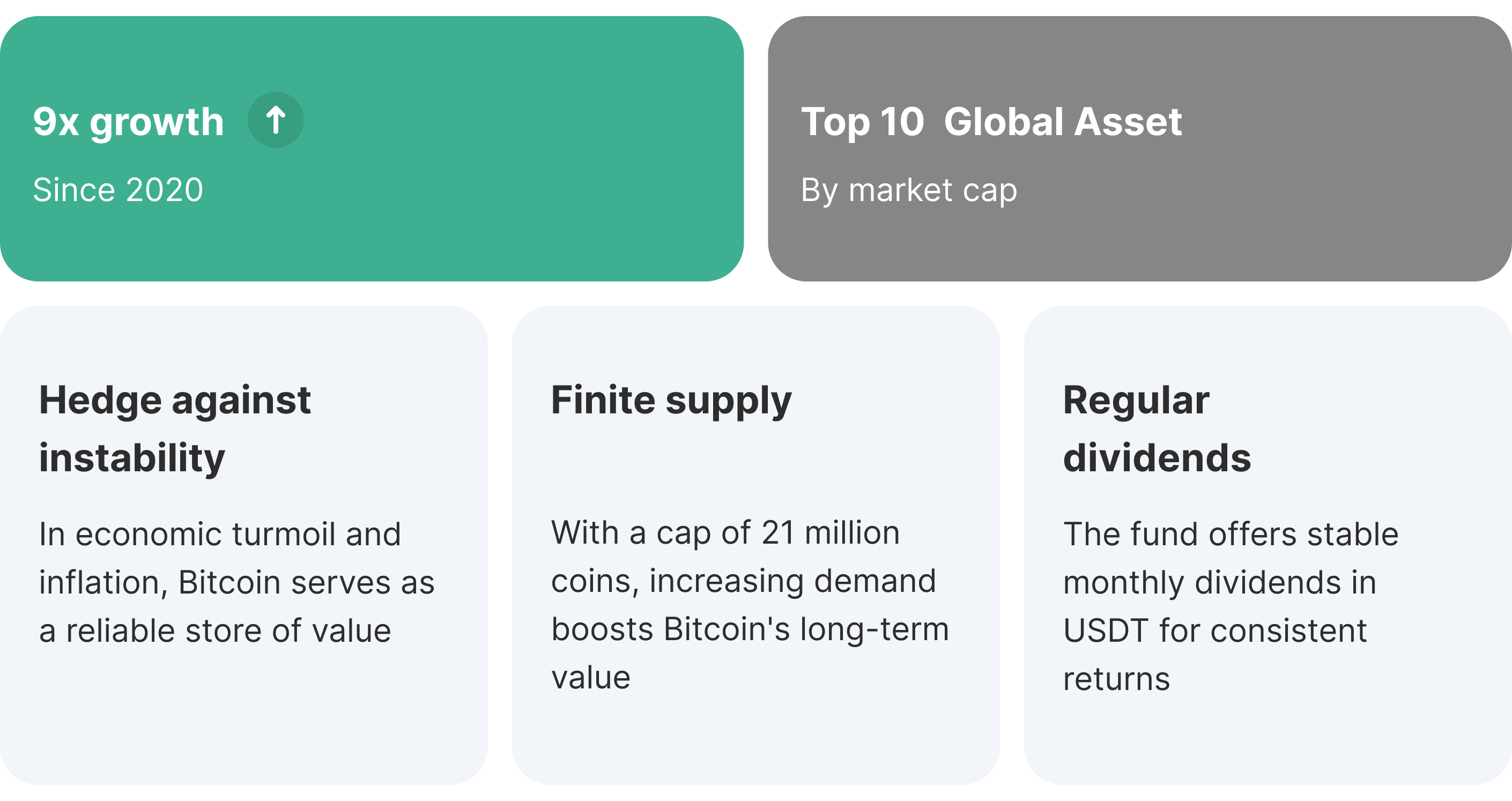
Task: Select the "Finite supply" heading
Action: [x=671, y=401]
